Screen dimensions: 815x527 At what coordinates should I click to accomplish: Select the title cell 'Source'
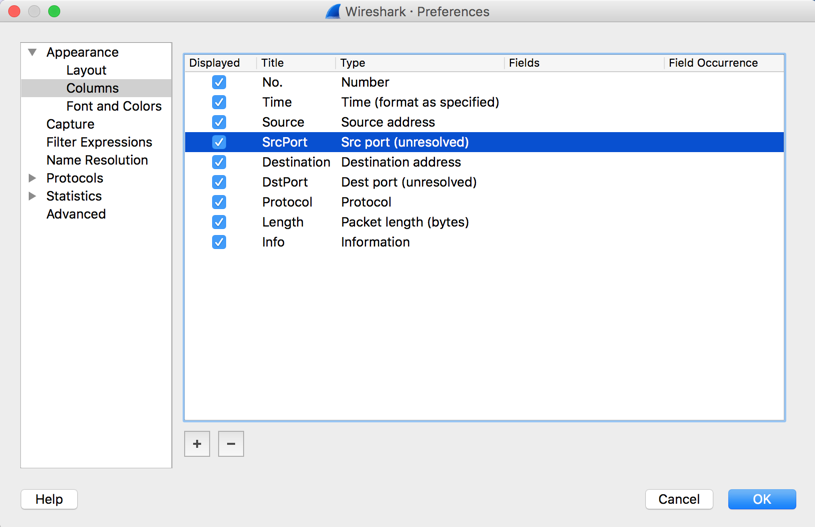pos(283,122)
